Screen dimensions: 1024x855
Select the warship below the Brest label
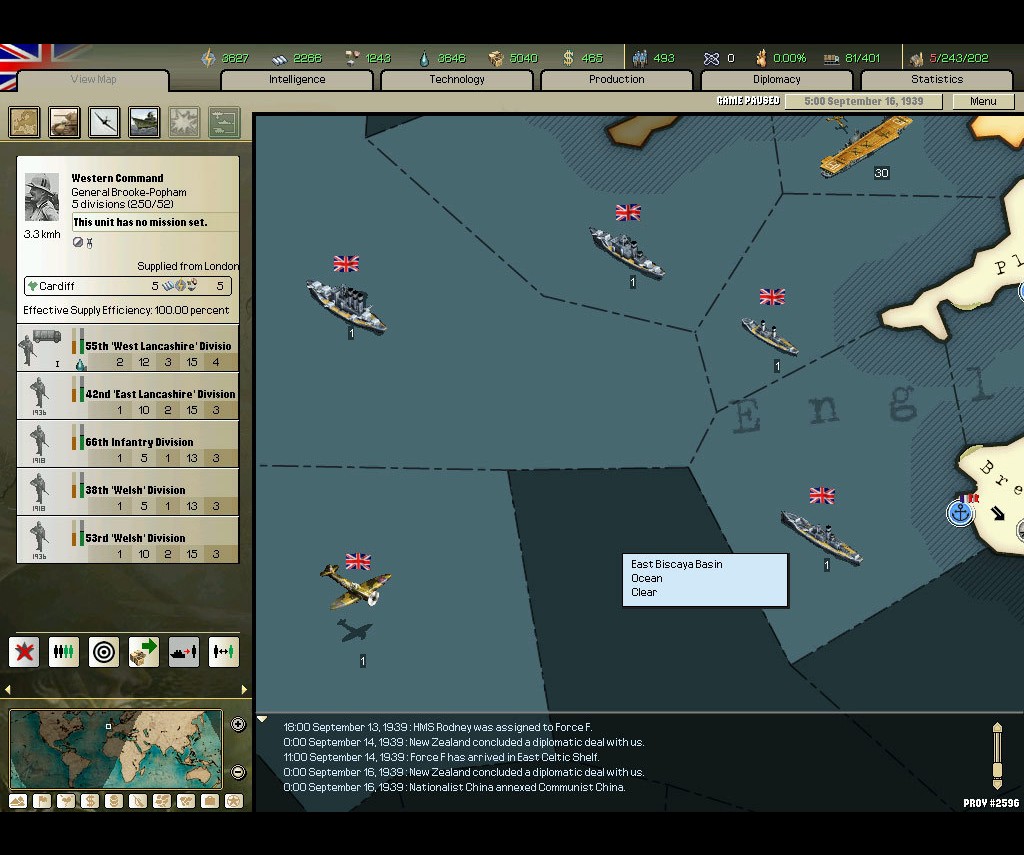[x=822, y=537]
